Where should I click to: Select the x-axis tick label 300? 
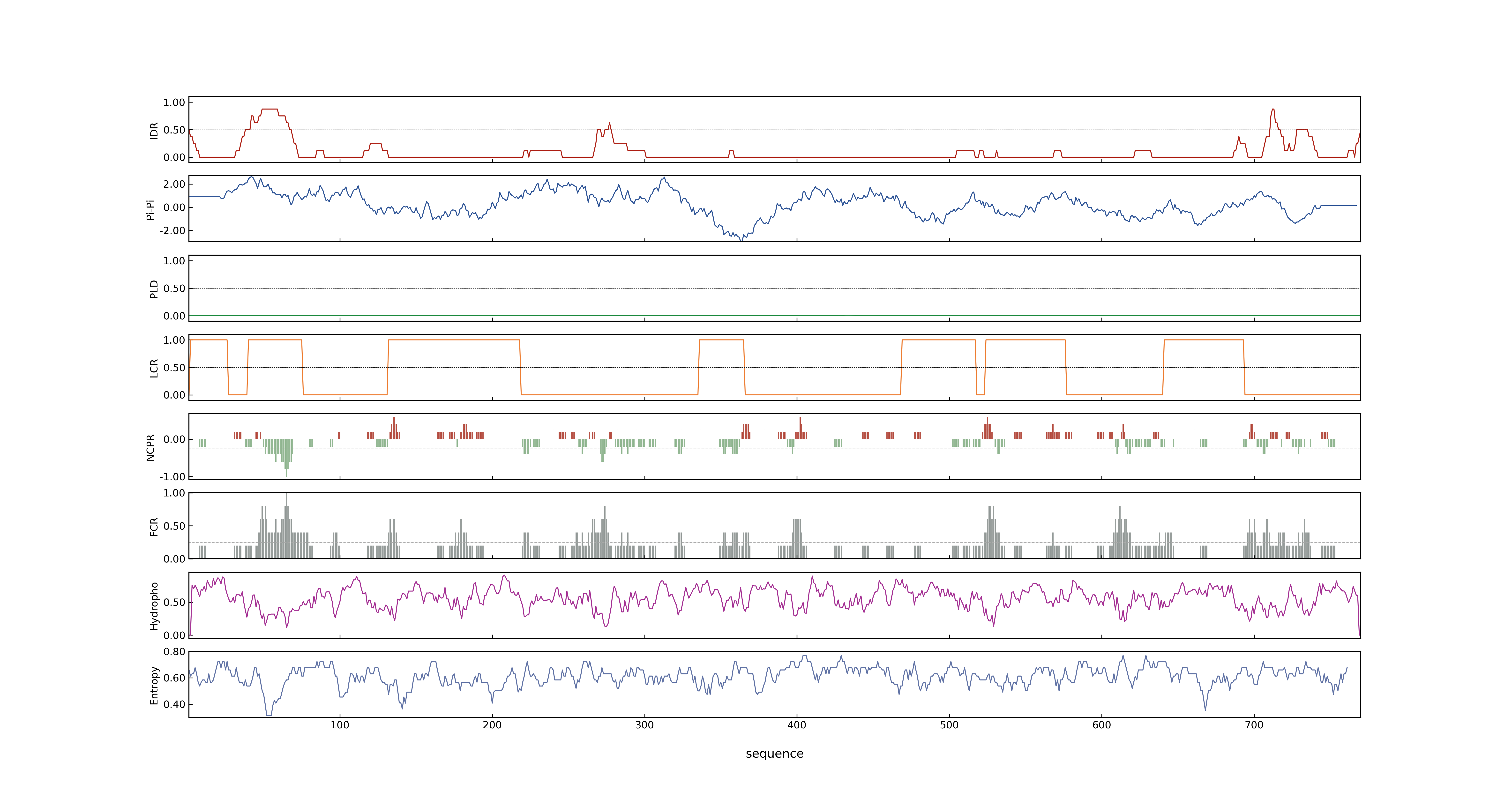tap(644, 725)
